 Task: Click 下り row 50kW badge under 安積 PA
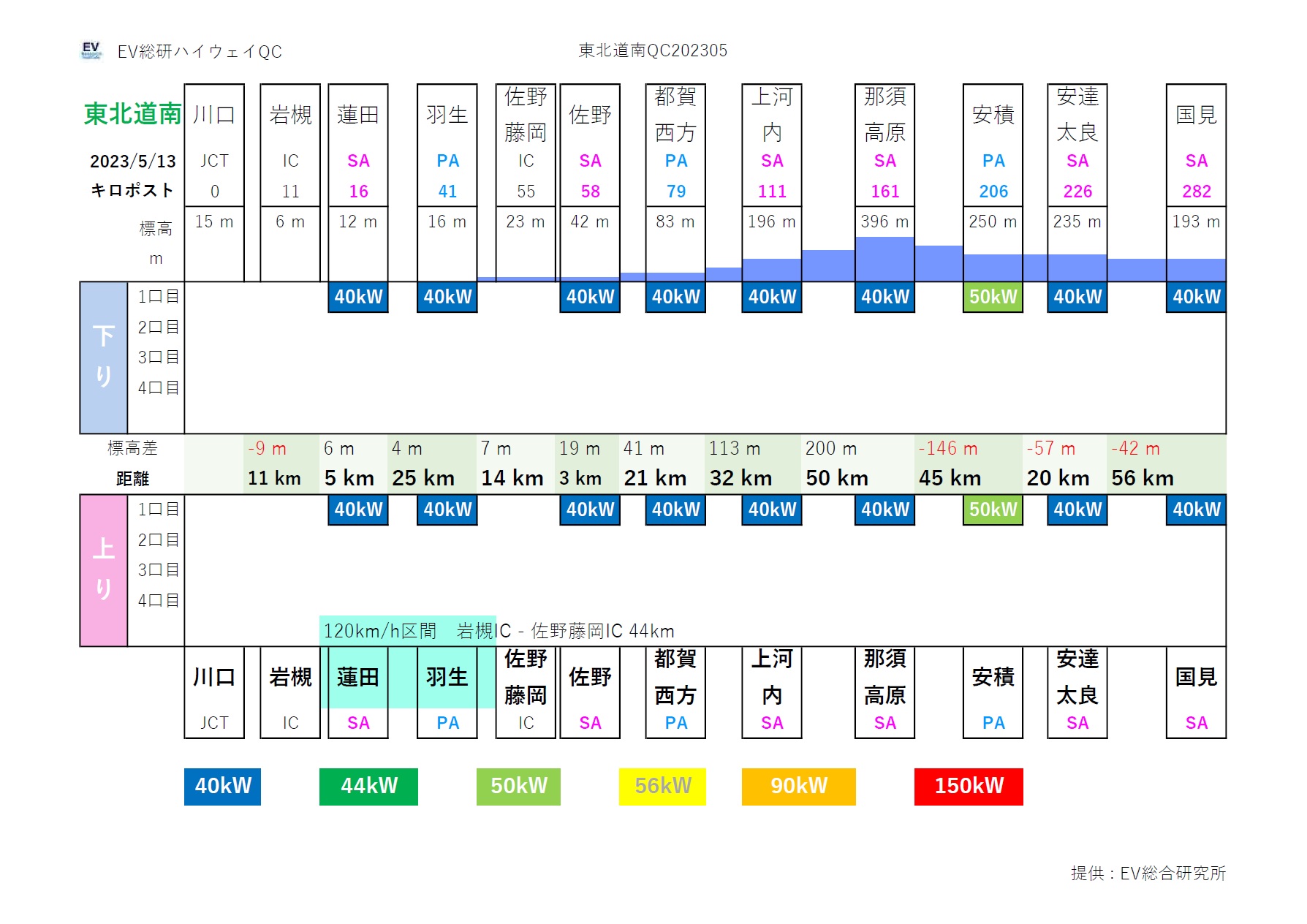pyautogui.click(x=993, y=297)
